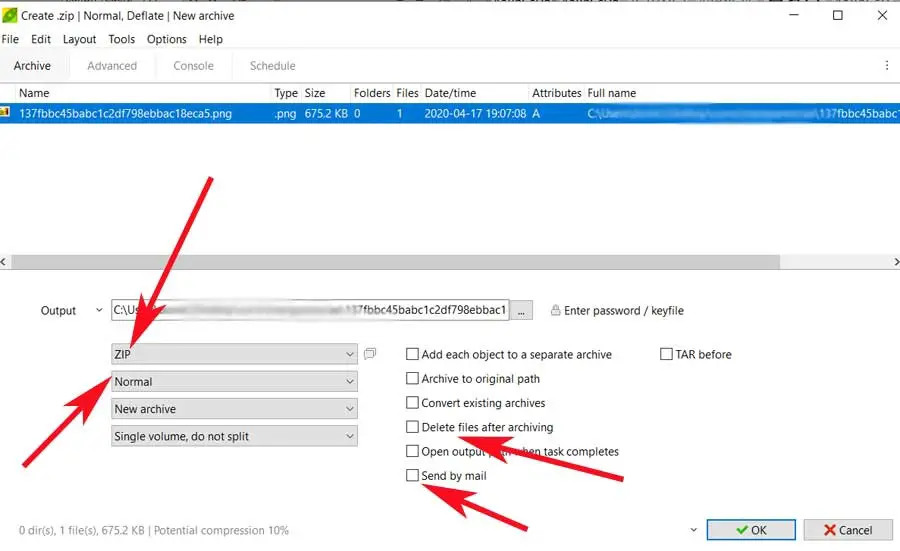Minimize the Create .zip window

point(794,15)
